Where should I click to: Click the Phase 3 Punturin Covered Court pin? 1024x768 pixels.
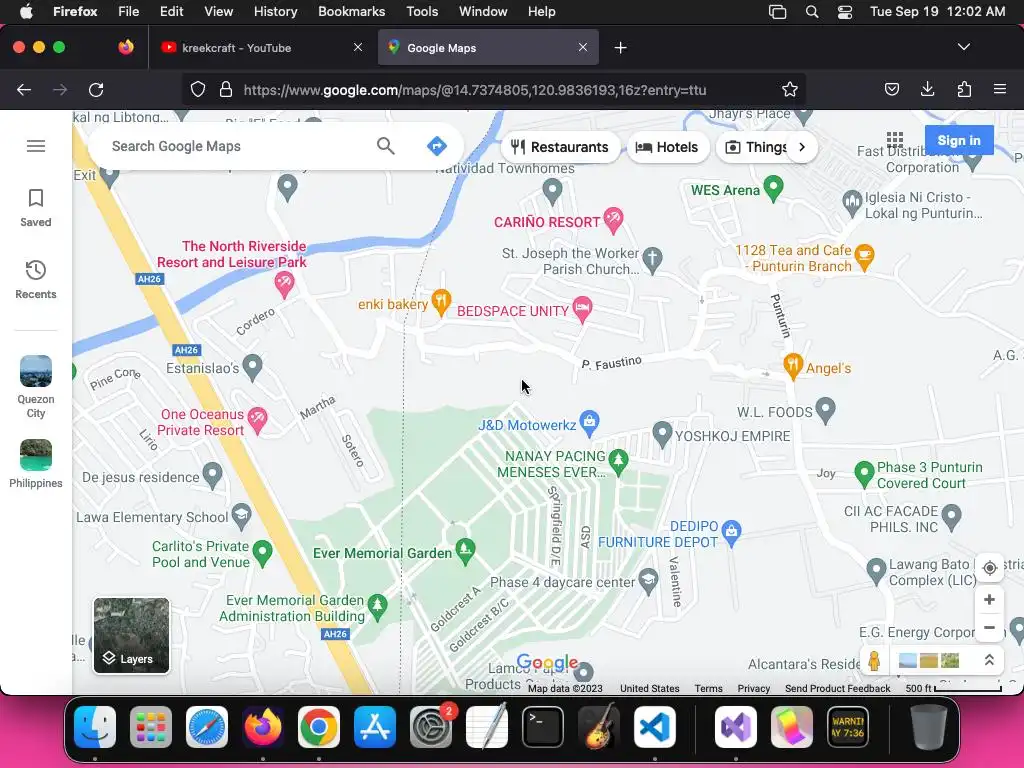(x=864, y=474)
